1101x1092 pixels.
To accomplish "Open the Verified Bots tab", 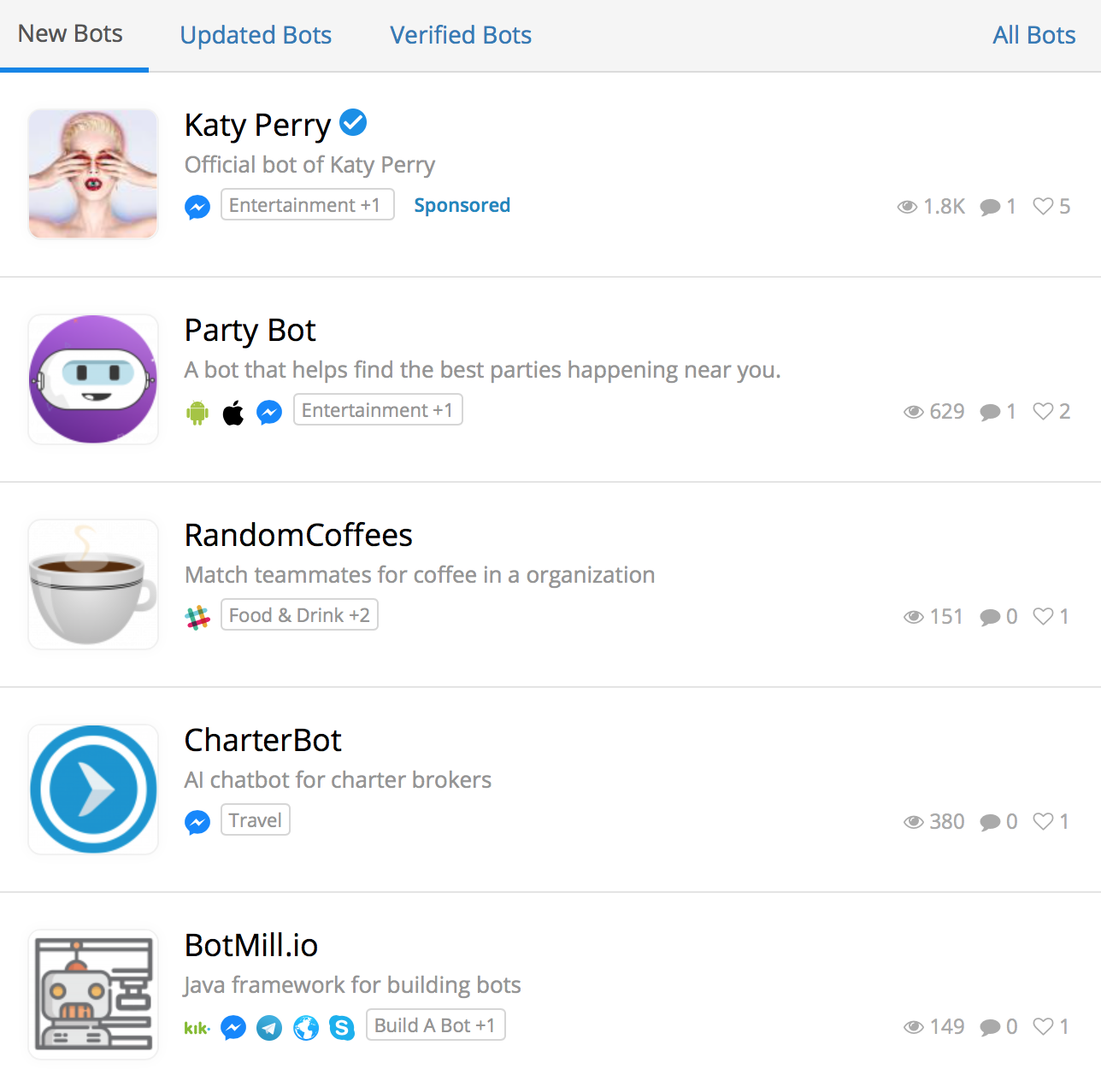I will click(460, 35).
